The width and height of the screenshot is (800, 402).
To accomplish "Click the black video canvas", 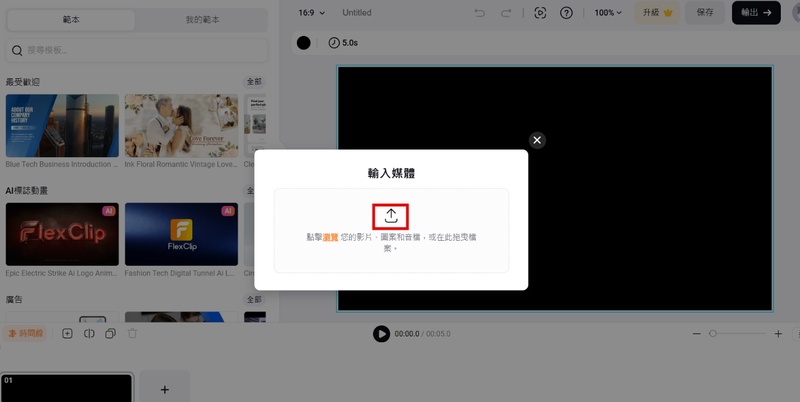I will point(555,188).
